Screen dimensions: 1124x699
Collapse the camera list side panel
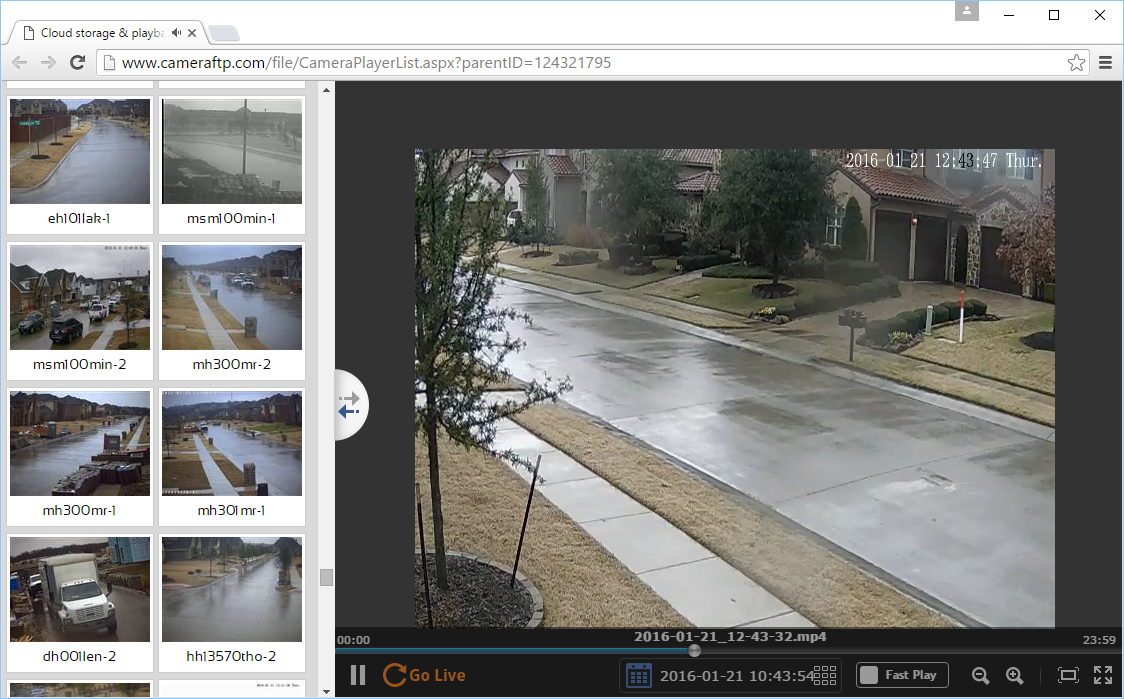pyautogui.click(x=351, y=405)
